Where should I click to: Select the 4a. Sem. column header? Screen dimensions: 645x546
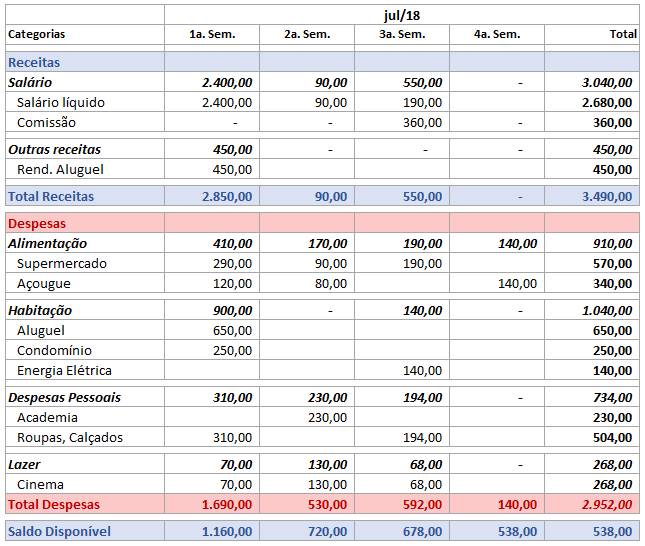pyautogui.click(x=497, y=34)
